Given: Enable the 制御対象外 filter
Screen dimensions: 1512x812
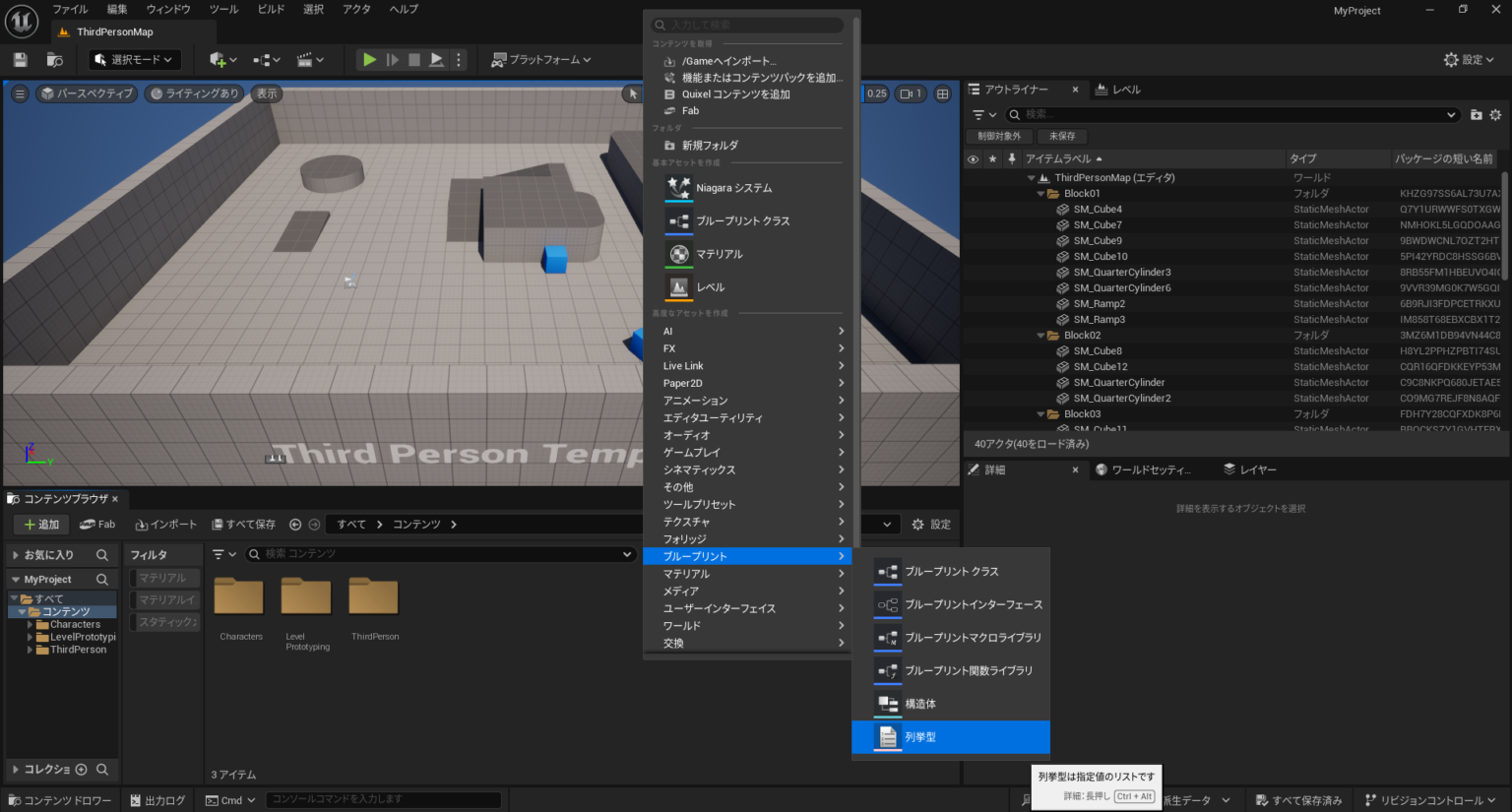Looking at the screenshot, I should 999,136.
